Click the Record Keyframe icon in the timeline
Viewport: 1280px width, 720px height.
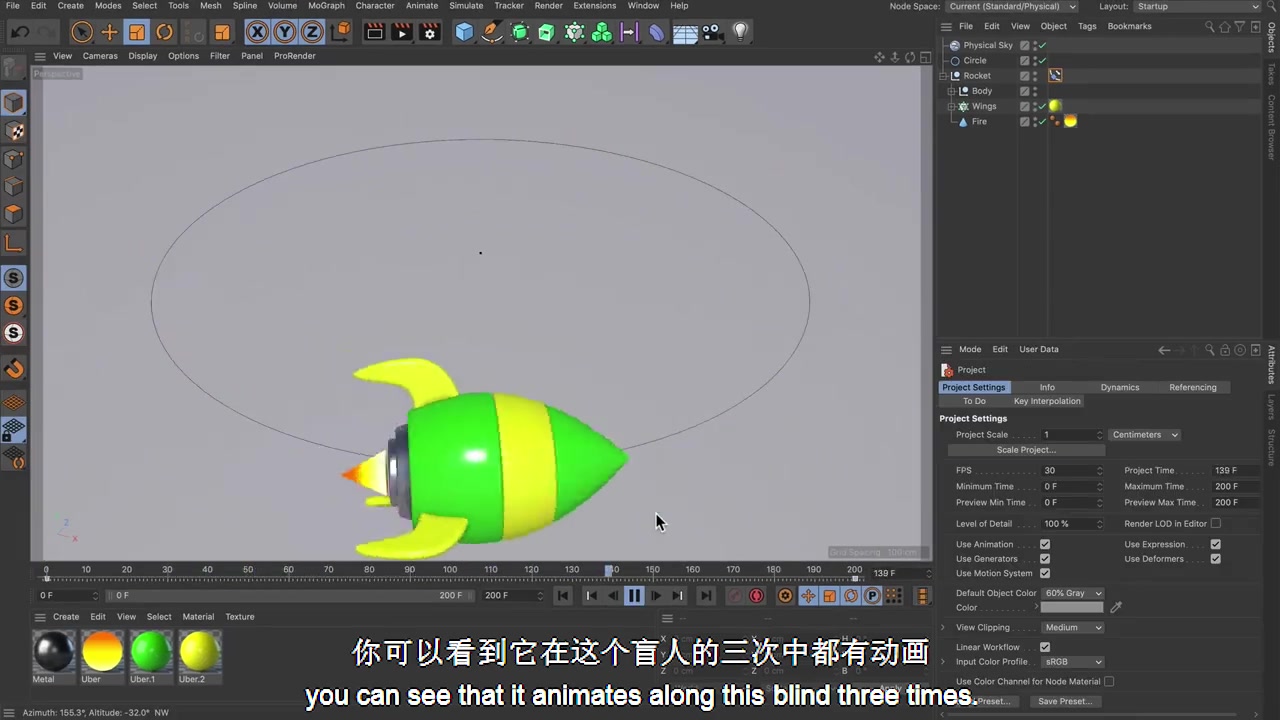[756, 595]
